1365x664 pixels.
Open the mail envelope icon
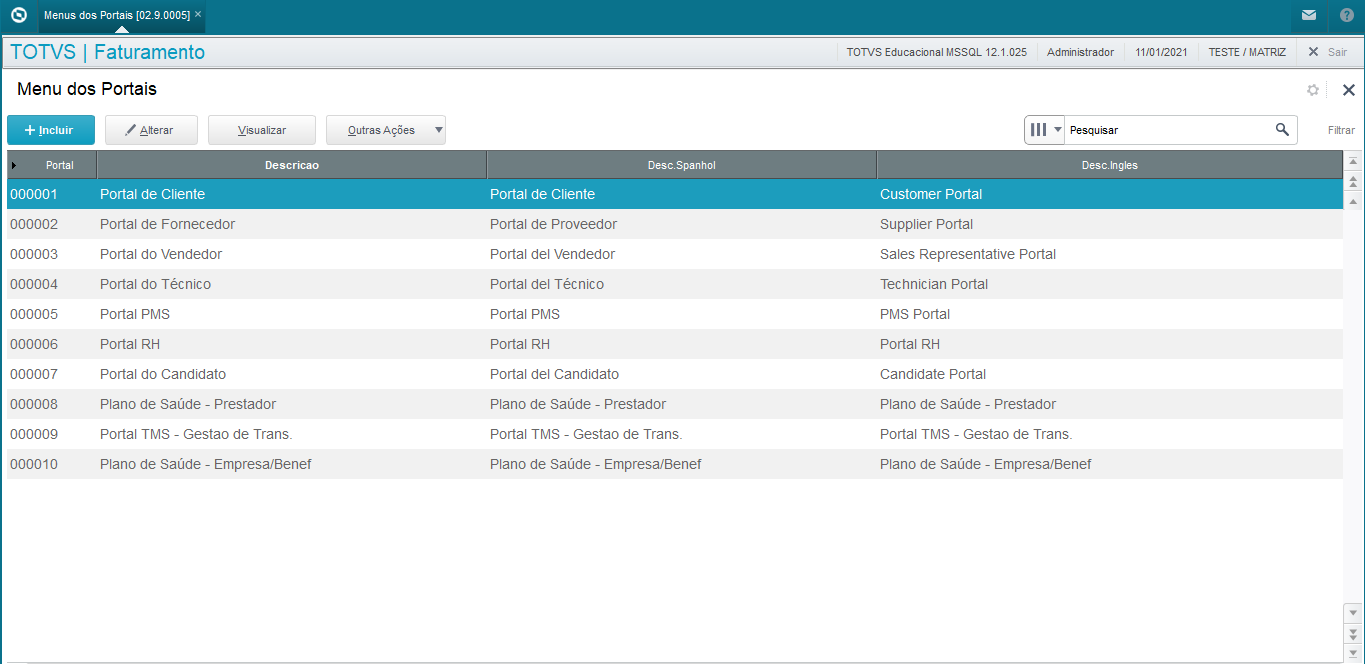1309,15
